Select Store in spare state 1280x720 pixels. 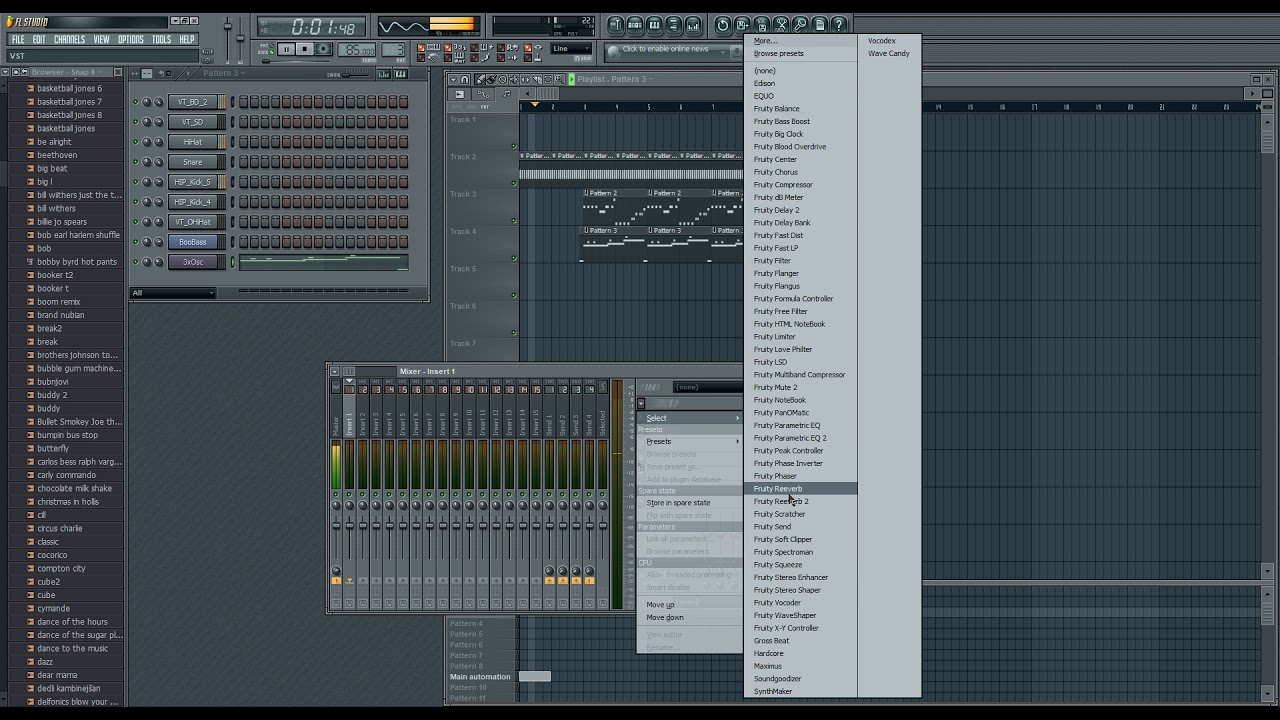pyautogui.click(x=689, y=503)
